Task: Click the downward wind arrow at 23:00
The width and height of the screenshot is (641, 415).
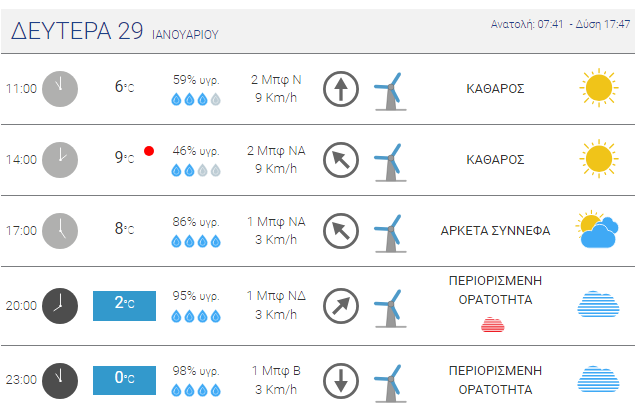Action: coord(341,381)
